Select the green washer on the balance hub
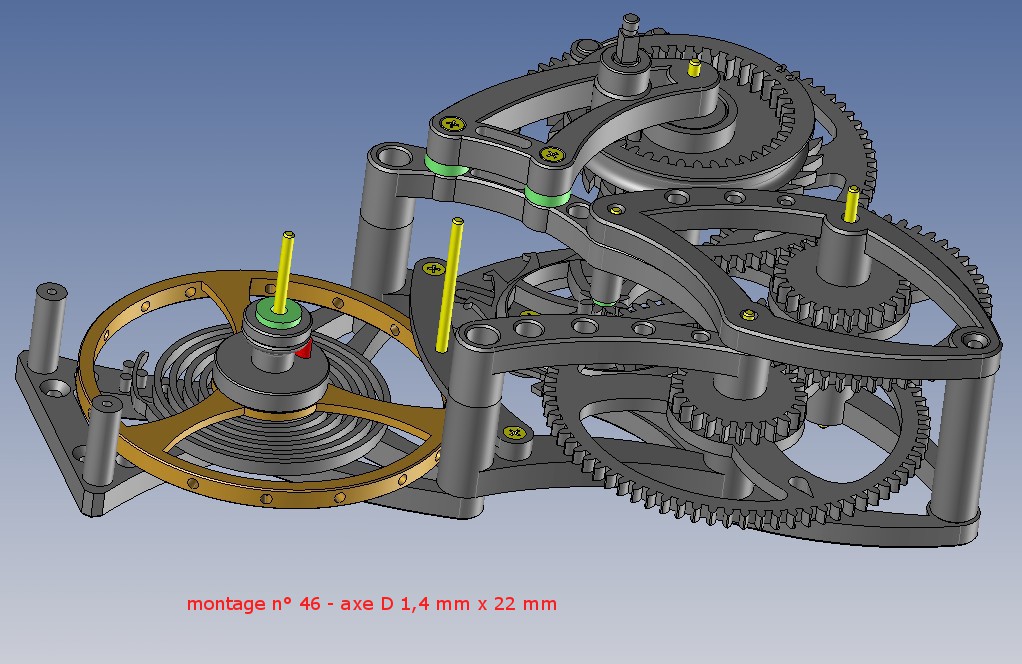The height and width of the screenshot is (664, 1022). tap(278, 313)
